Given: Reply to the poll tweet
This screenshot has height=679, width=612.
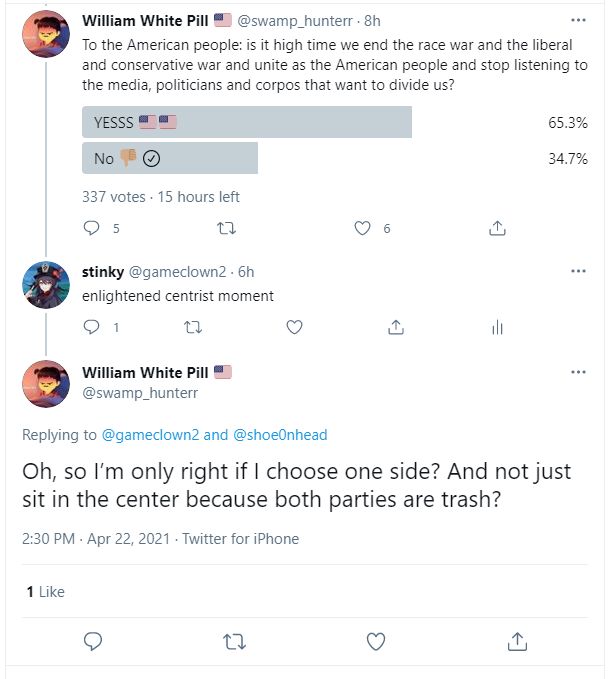Looking at the screenshot, I should [x=92, y=228].
